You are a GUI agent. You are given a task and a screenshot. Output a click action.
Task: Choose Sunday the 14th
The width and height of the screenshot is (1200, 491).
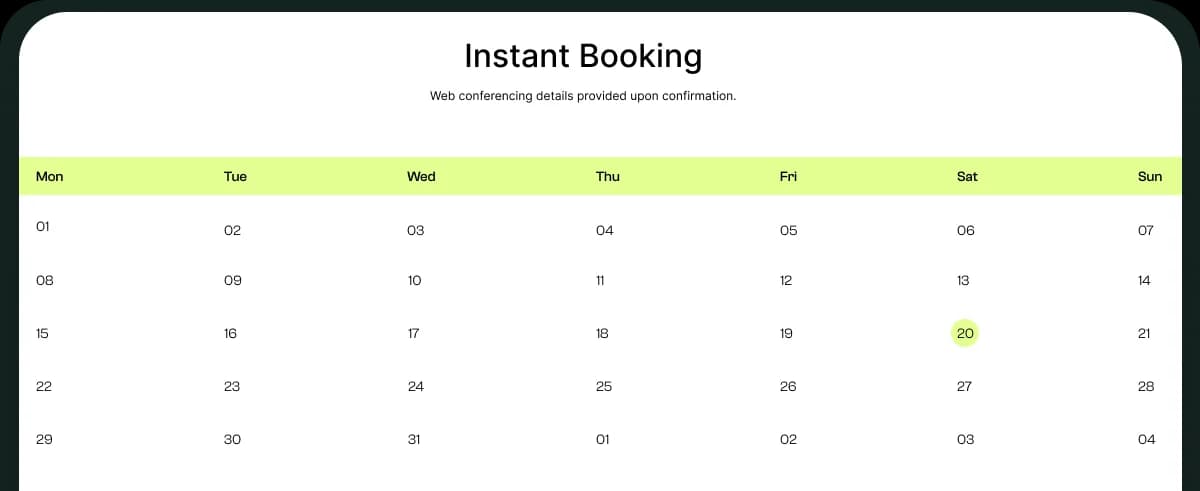pyautogui.click(x=1144, y=281)
